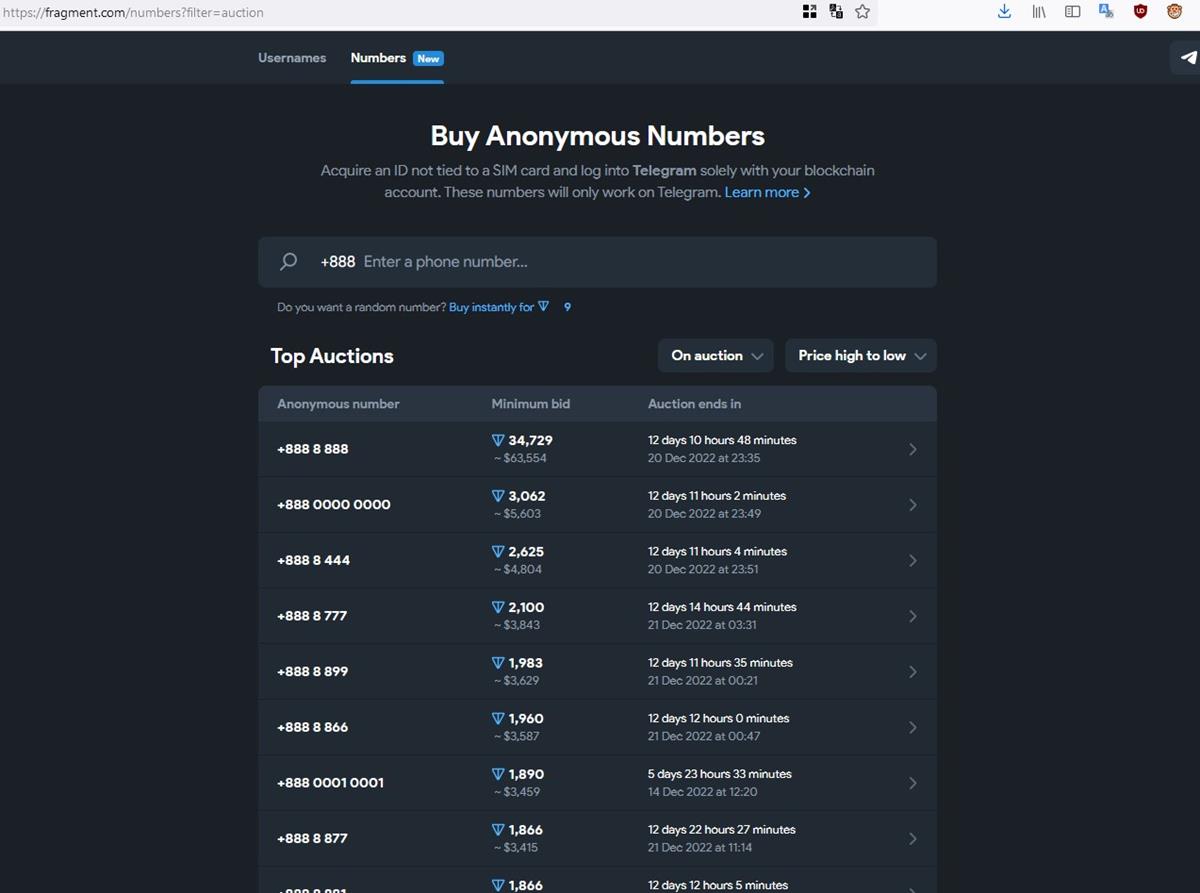Toggle the Firefox sidebar icon
The width and height of the screenshot is (1200, 893).
coord(1073,12)
